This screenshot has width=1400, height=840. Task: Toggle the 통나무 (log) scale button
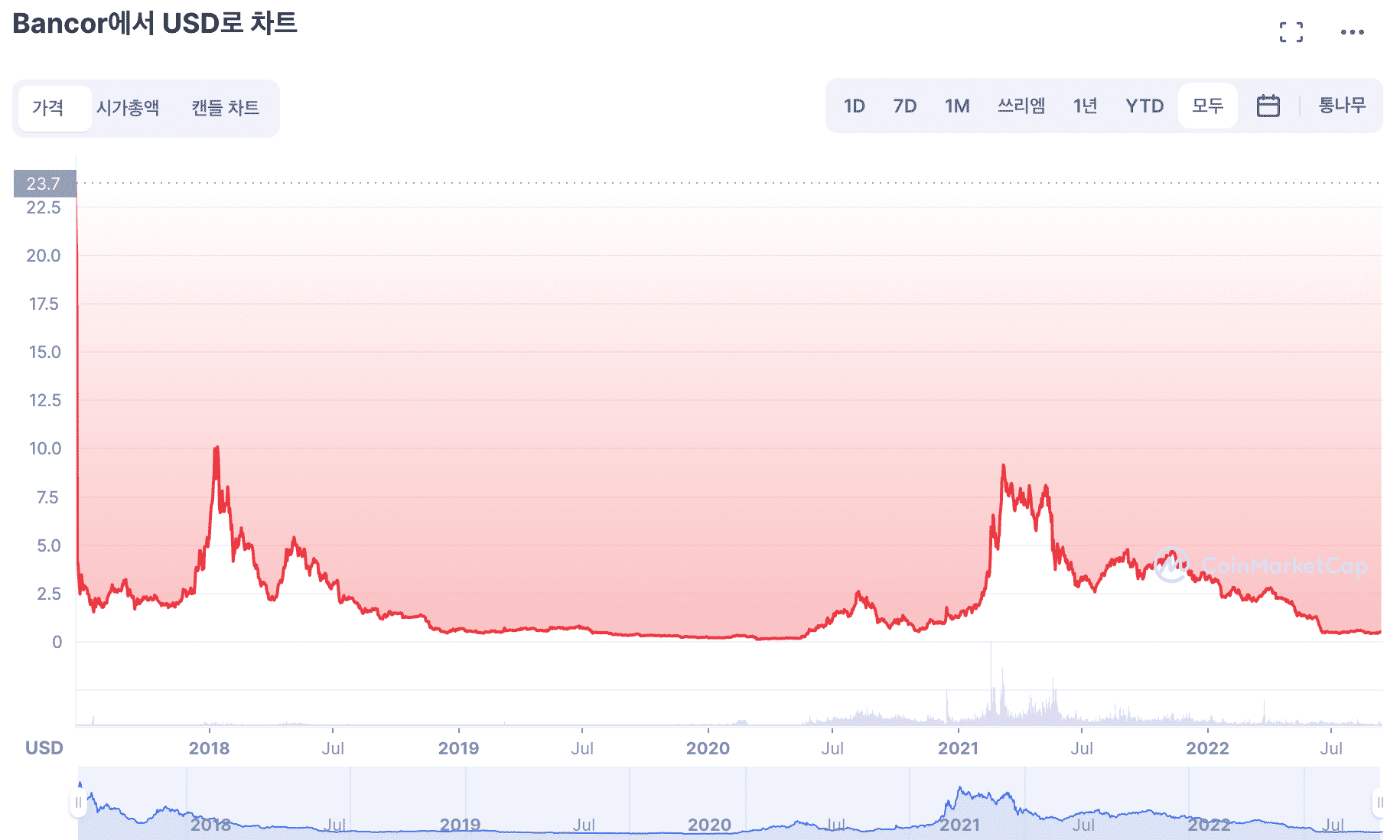[1342, 106]
